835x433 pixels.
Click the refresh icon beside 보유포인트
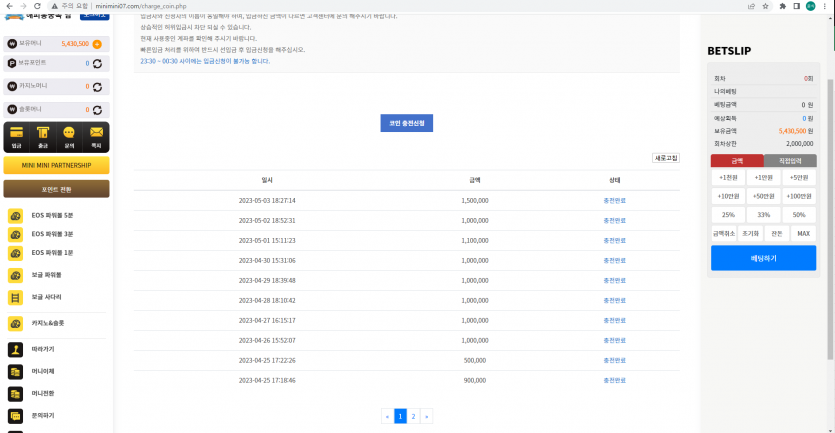pyautogui.click(x=97, y=64)
